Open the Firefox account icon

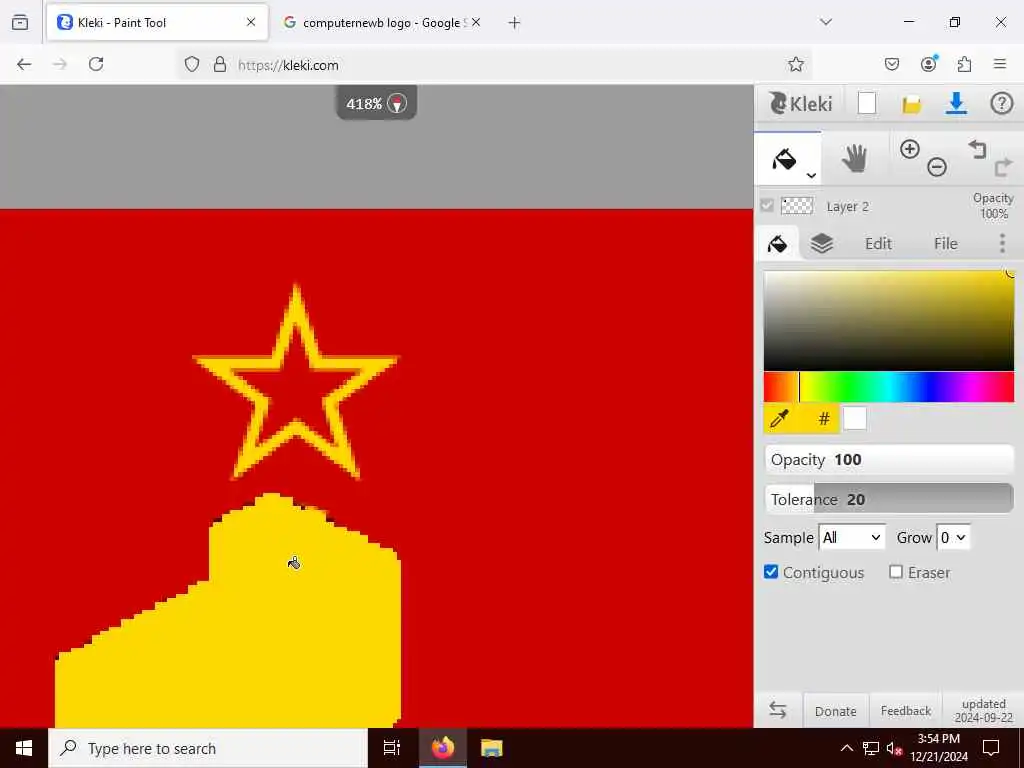(928, 63)
